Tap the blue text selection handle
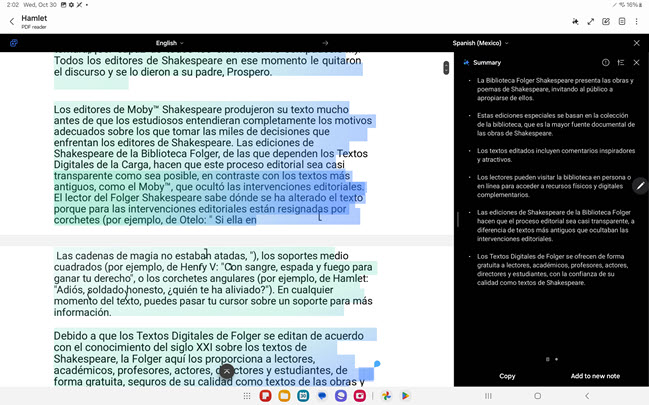649x405 pixels. click(x=377, y=364)
